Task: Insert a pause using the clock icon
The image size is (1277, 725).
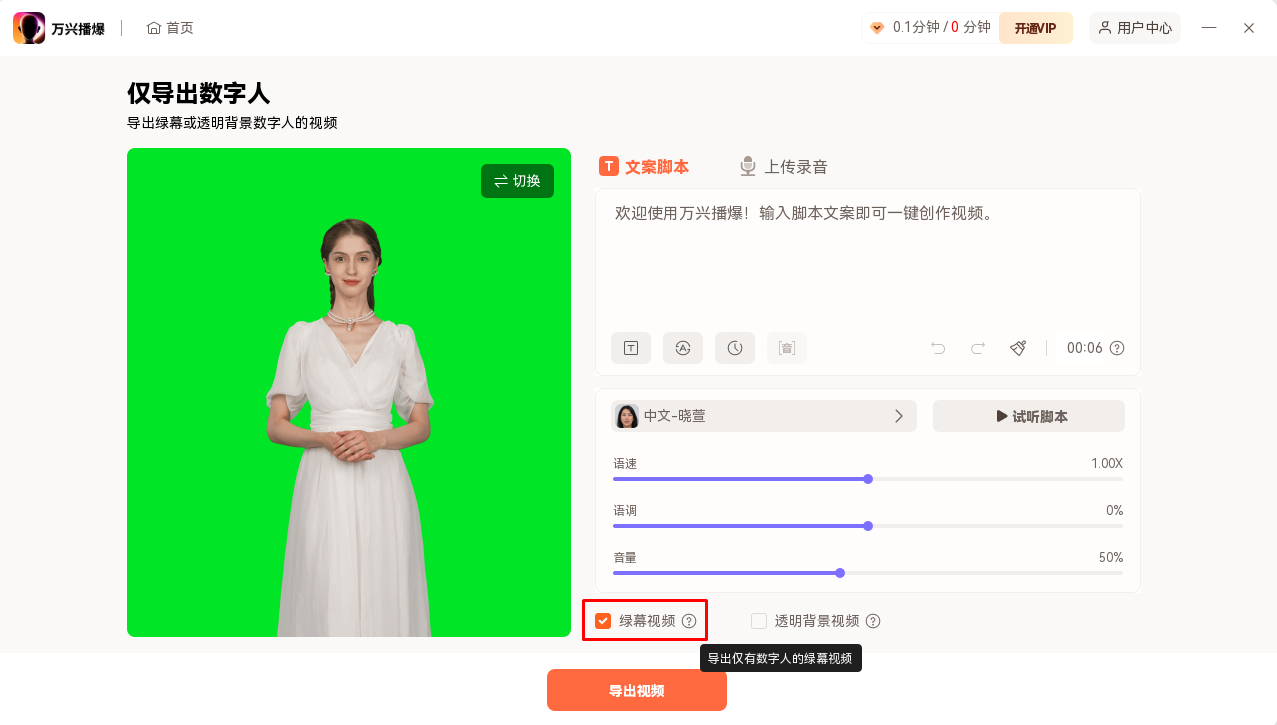Action: 734,348
